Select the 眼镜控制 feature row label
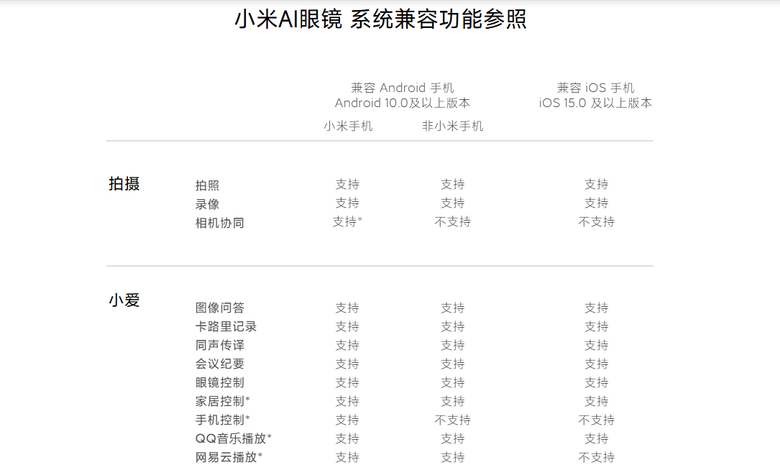The image size is (780, 470). click(219, 382)
